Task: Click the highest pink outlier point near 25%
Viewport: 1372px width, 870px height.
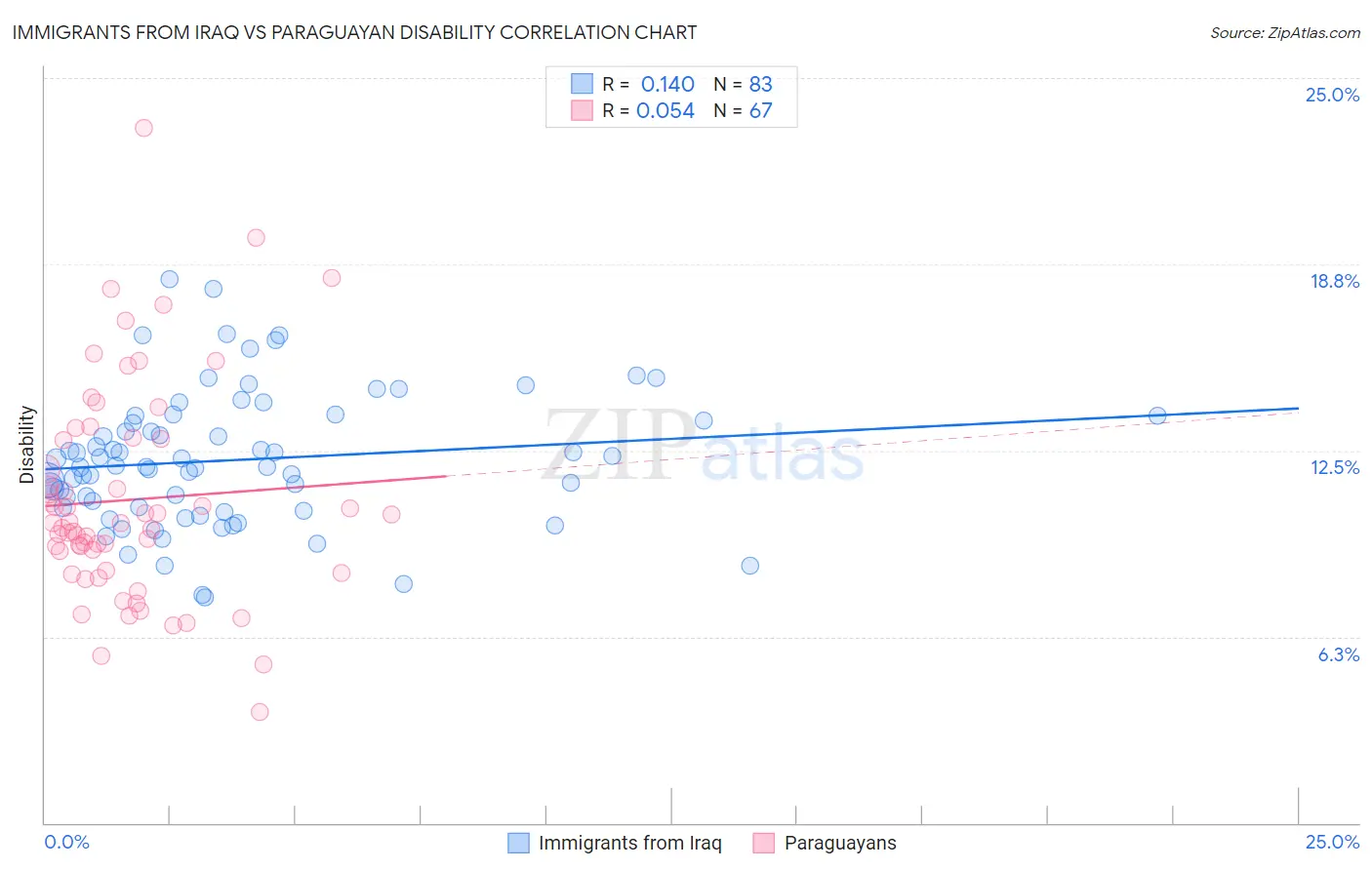Action: pyautogui.click(x=143, y=128)
